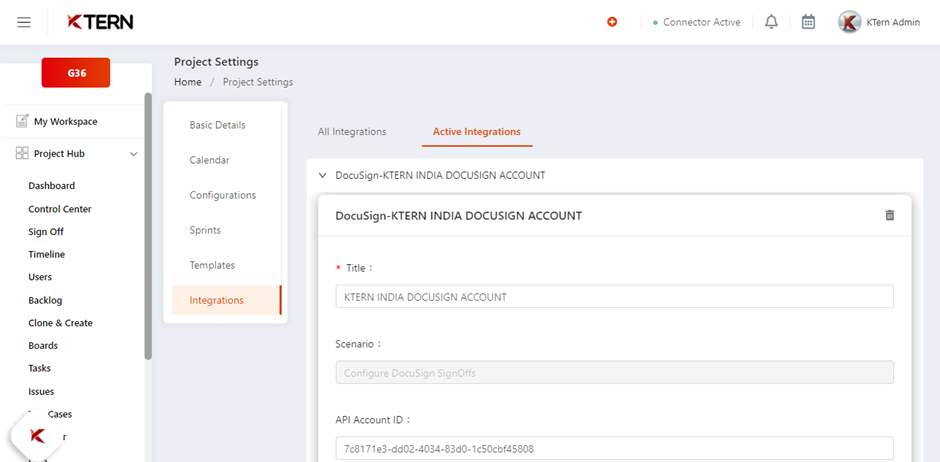Click the Title input field
The height and width of the screenshot is (462, 940).
coord(614,297)
